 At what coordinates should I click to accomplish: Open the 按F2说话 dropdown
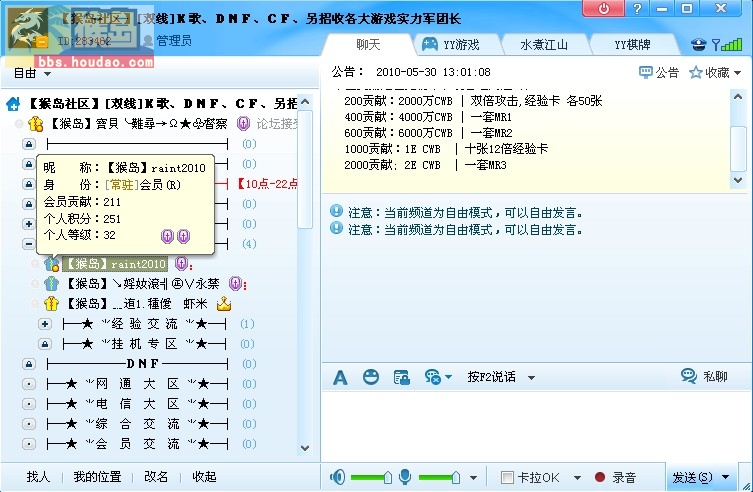pyautogui.click(x=531, y=378)
